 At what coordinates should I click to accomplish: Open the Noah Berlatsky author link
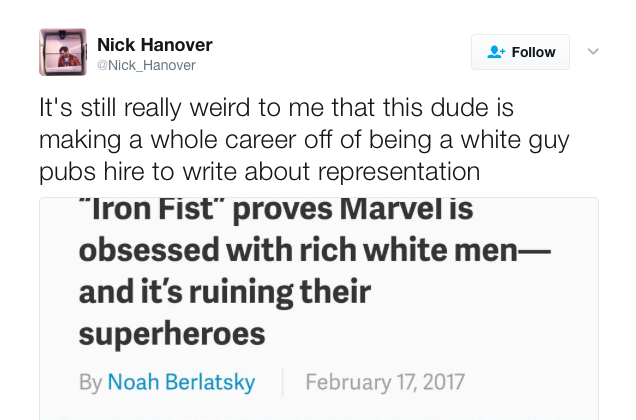pyautogui.click(x=181, y=382)
